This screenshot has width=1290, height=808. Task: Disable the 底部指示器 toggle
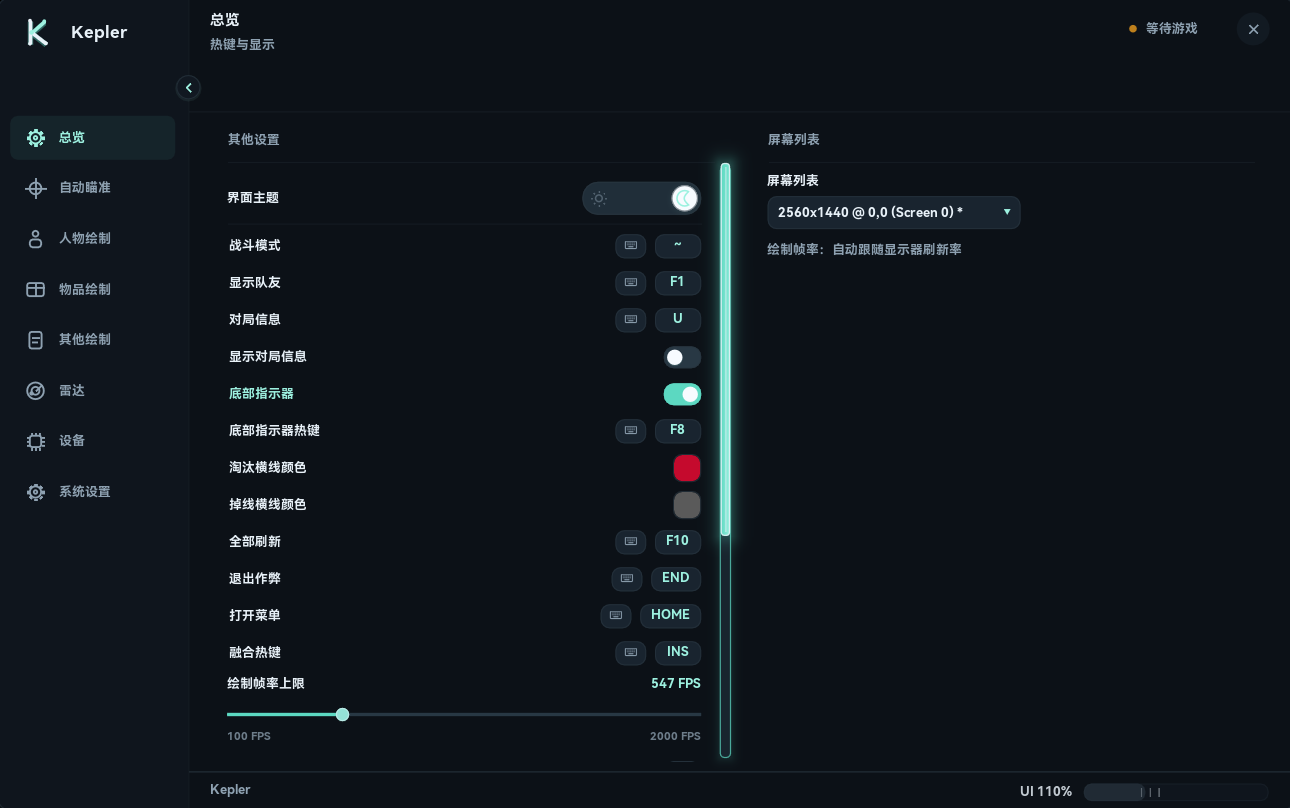tap(682, 394)
